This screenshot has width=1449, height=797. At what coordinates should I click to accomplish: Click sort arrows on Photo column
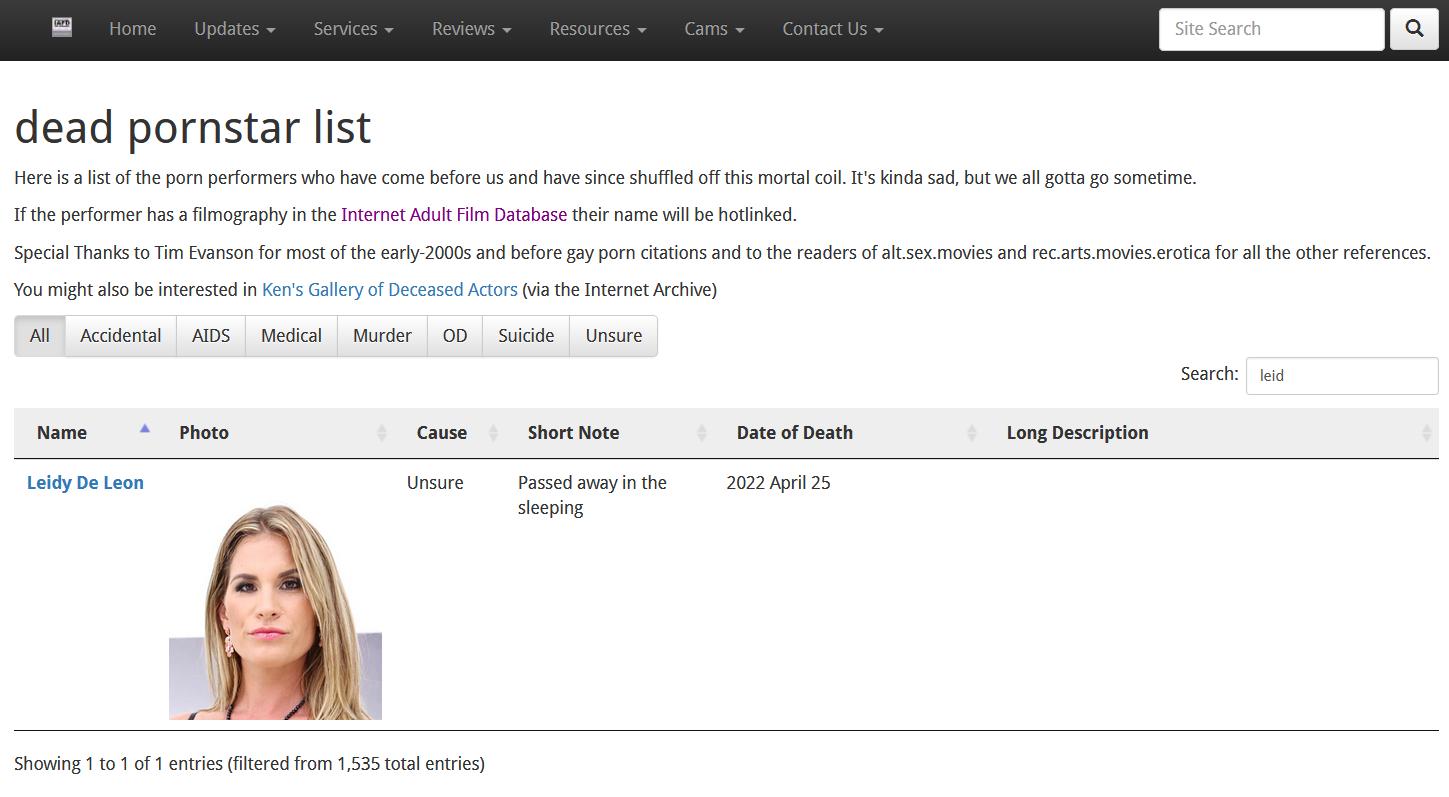pos(381,433)
